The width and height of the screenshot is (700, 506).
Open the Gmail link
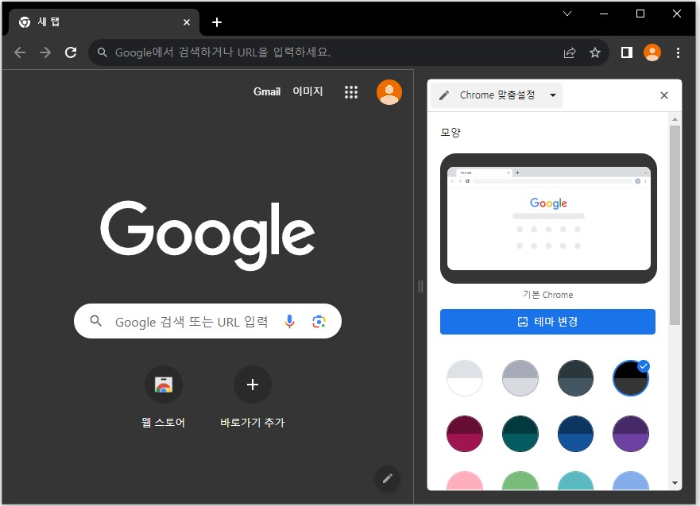(267, 92)
